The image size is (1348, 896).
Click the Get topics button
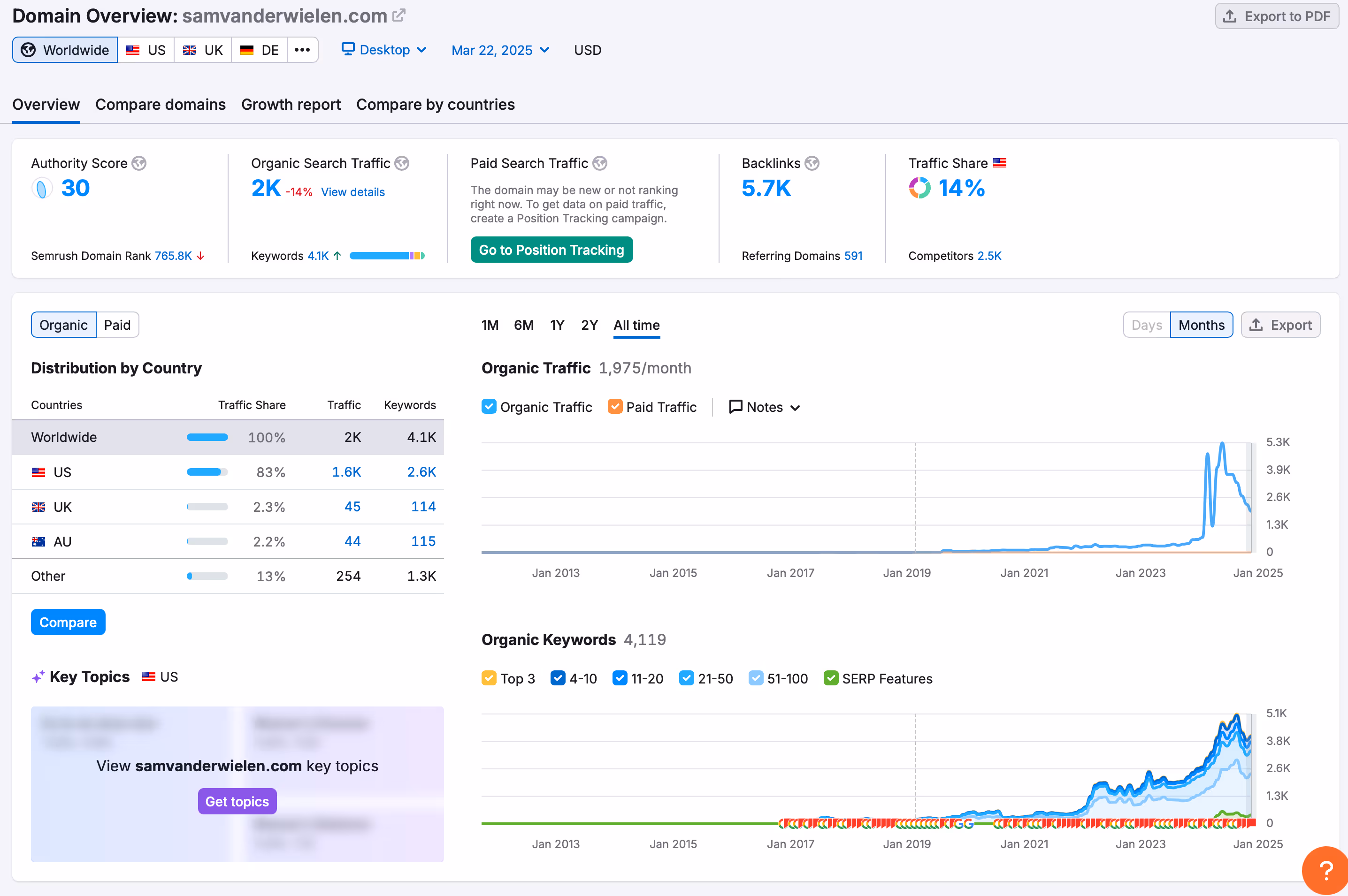click(237, 802)
